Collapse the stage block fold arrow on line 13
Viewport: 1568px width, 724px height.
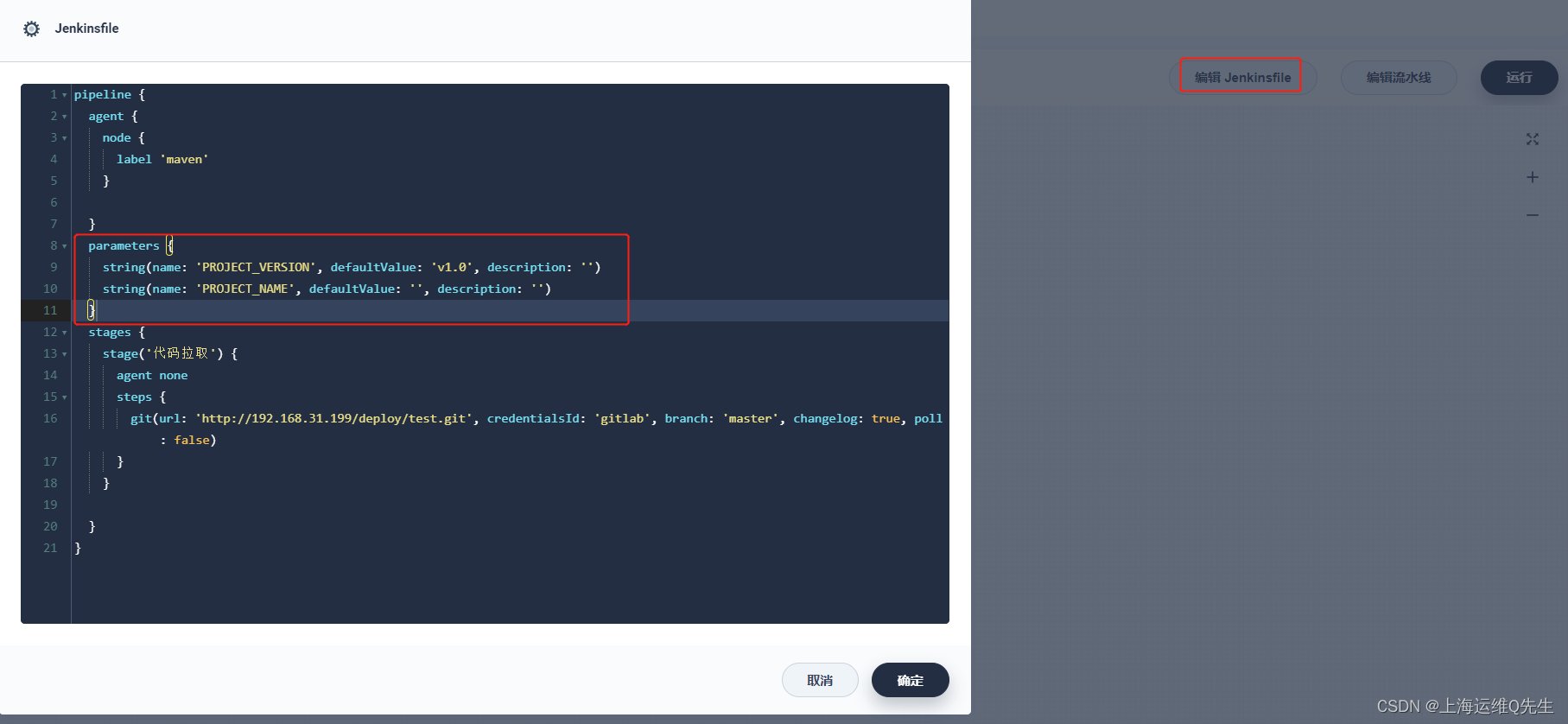65,354
